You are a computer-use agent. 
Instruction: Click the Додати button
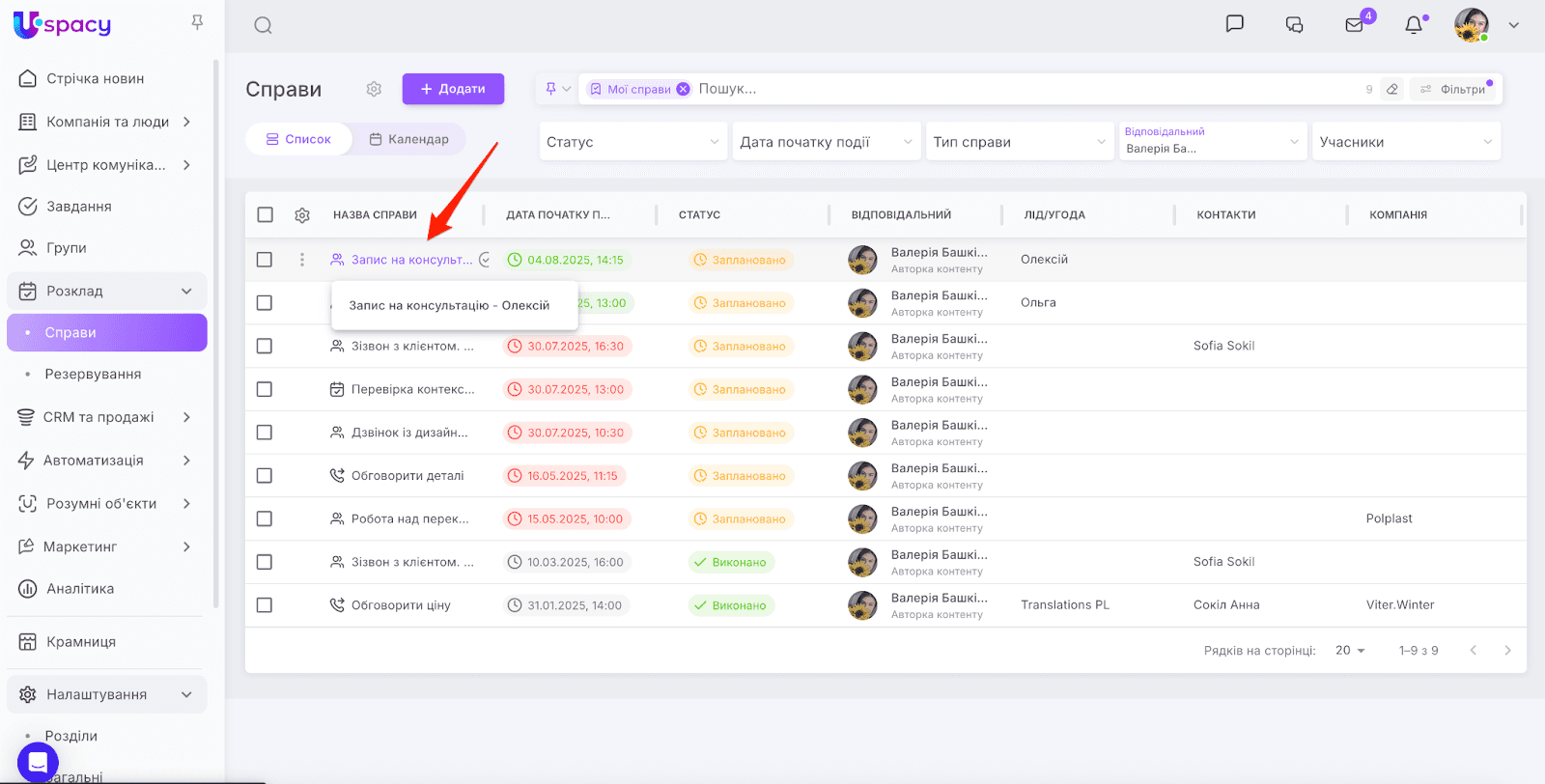coord(453,89)
